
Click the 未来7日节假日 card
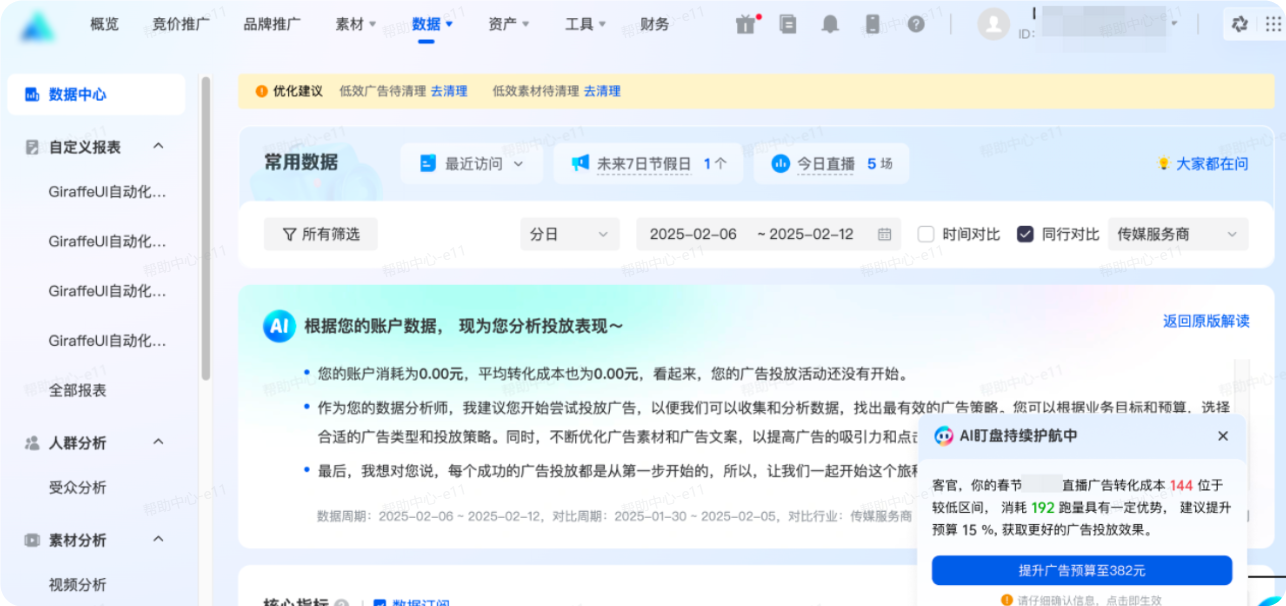click(648, 163)
